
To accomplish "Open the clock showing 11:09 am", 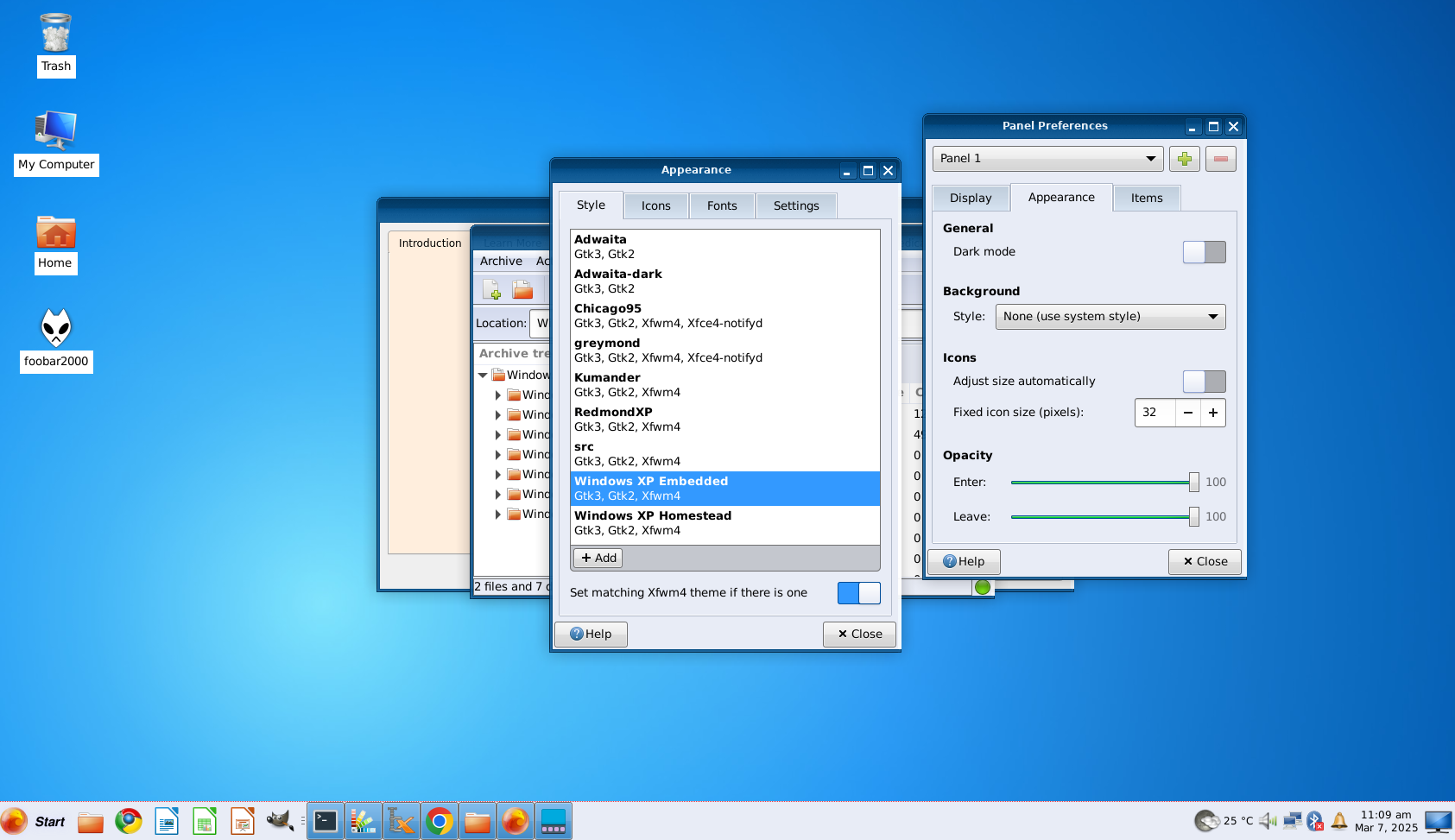I will 1386,821.
